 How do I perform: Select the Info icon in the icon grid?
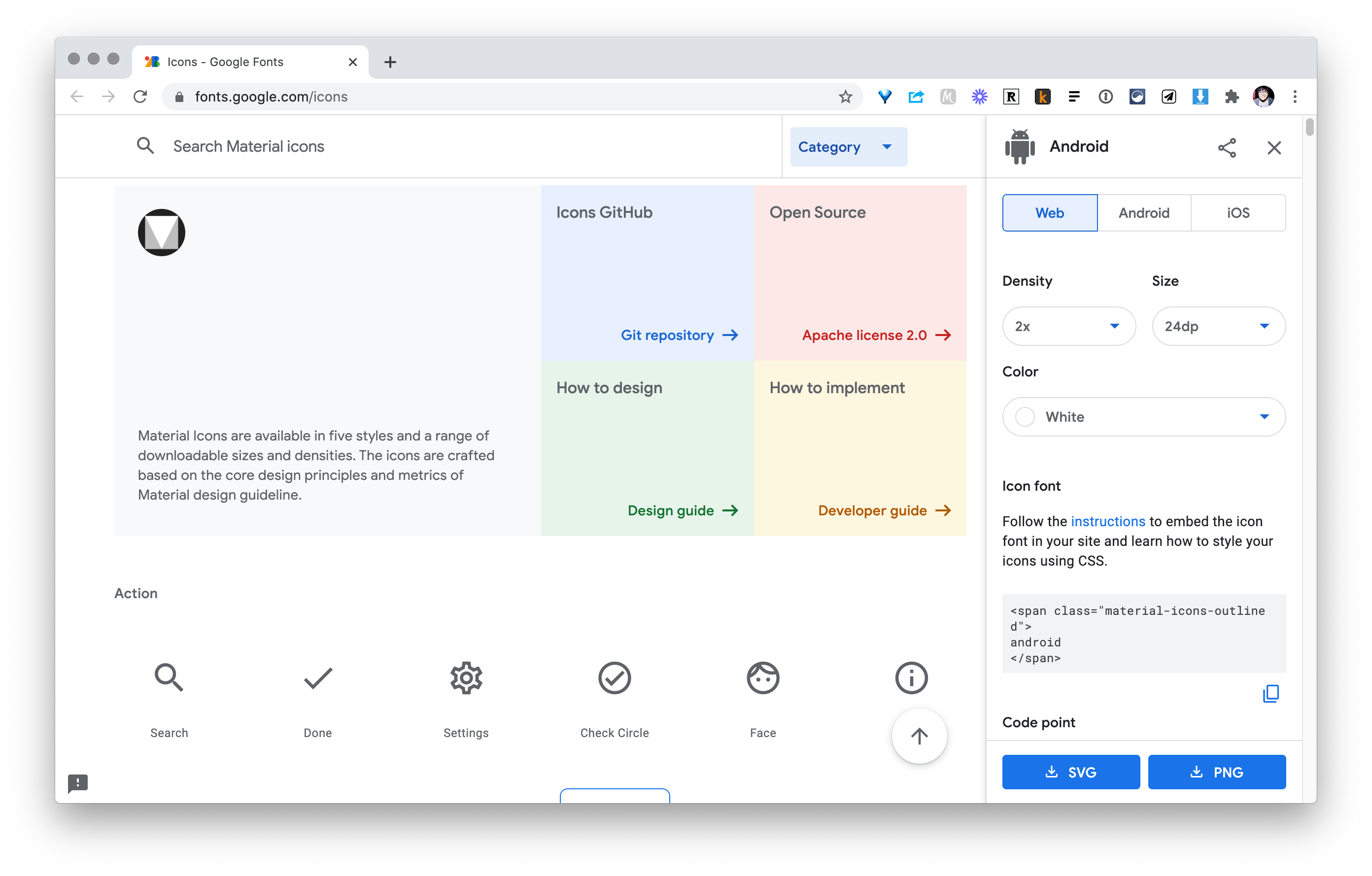(x=911, y=678)
